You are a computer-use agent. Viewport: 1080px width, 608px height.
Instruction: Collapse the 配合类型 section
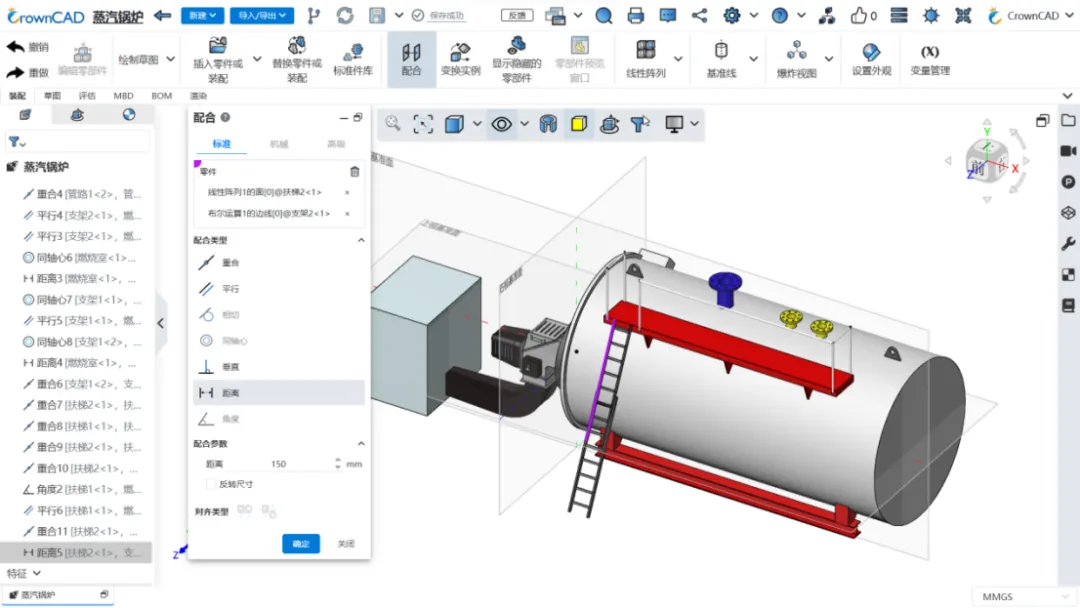(361, 240)
